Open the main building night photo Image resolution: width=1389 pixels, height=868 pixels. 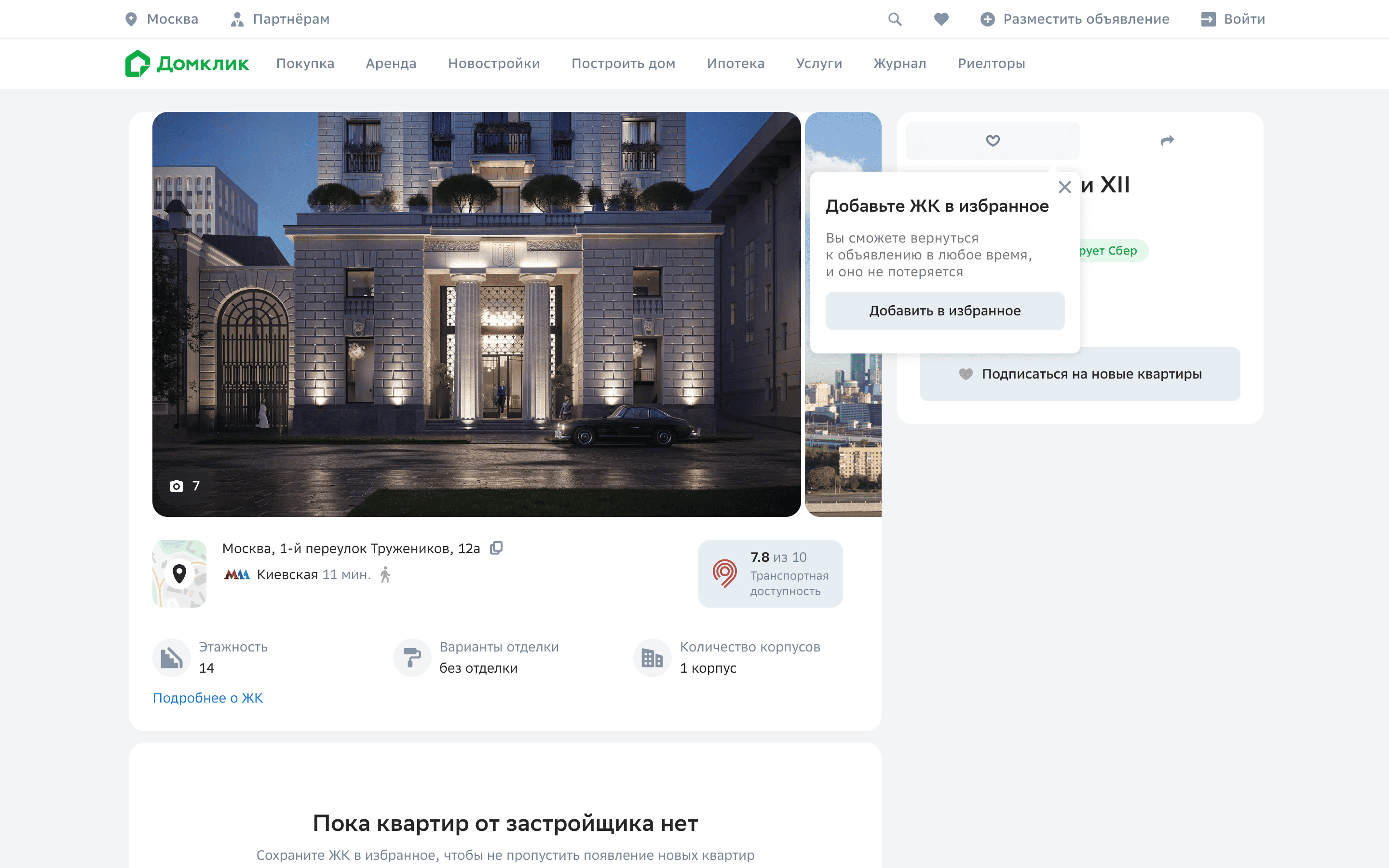pos(477,314)
